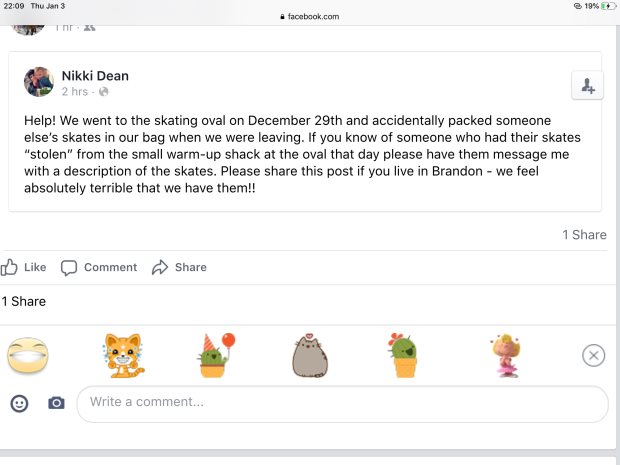The width and height of the screenshot is (620, 465).
Task: Click Nikki Dean's profile picture
Action: [38, 82]
